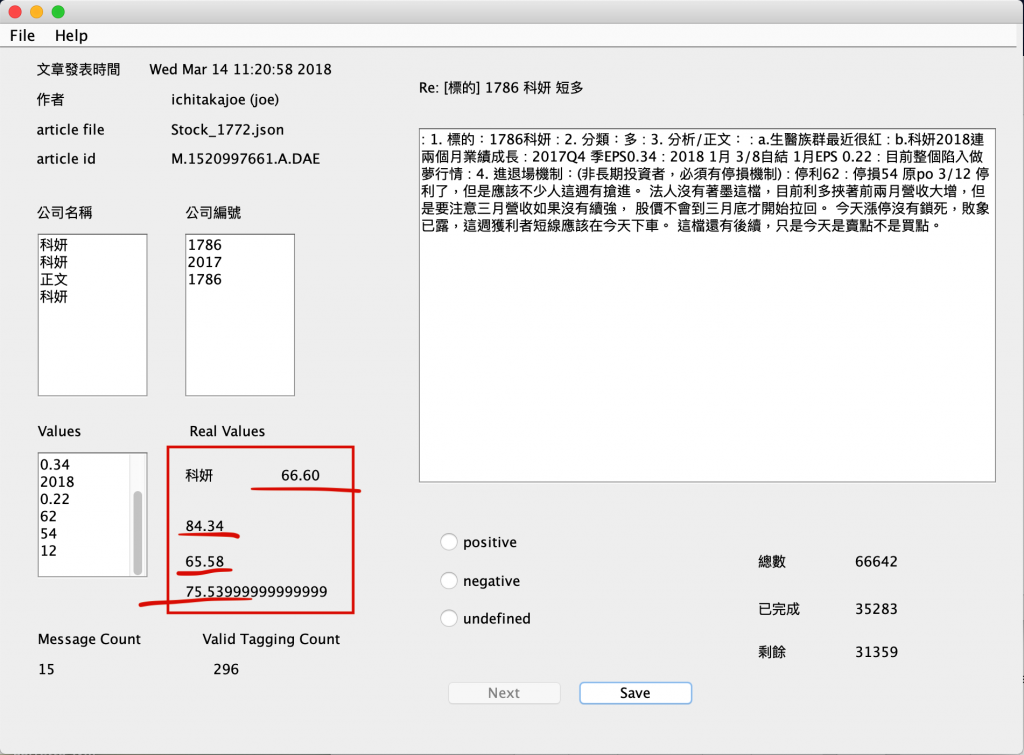Viewport: 1024px width, 755px height.
Task: Select the negative radio button
Action: 449,581
